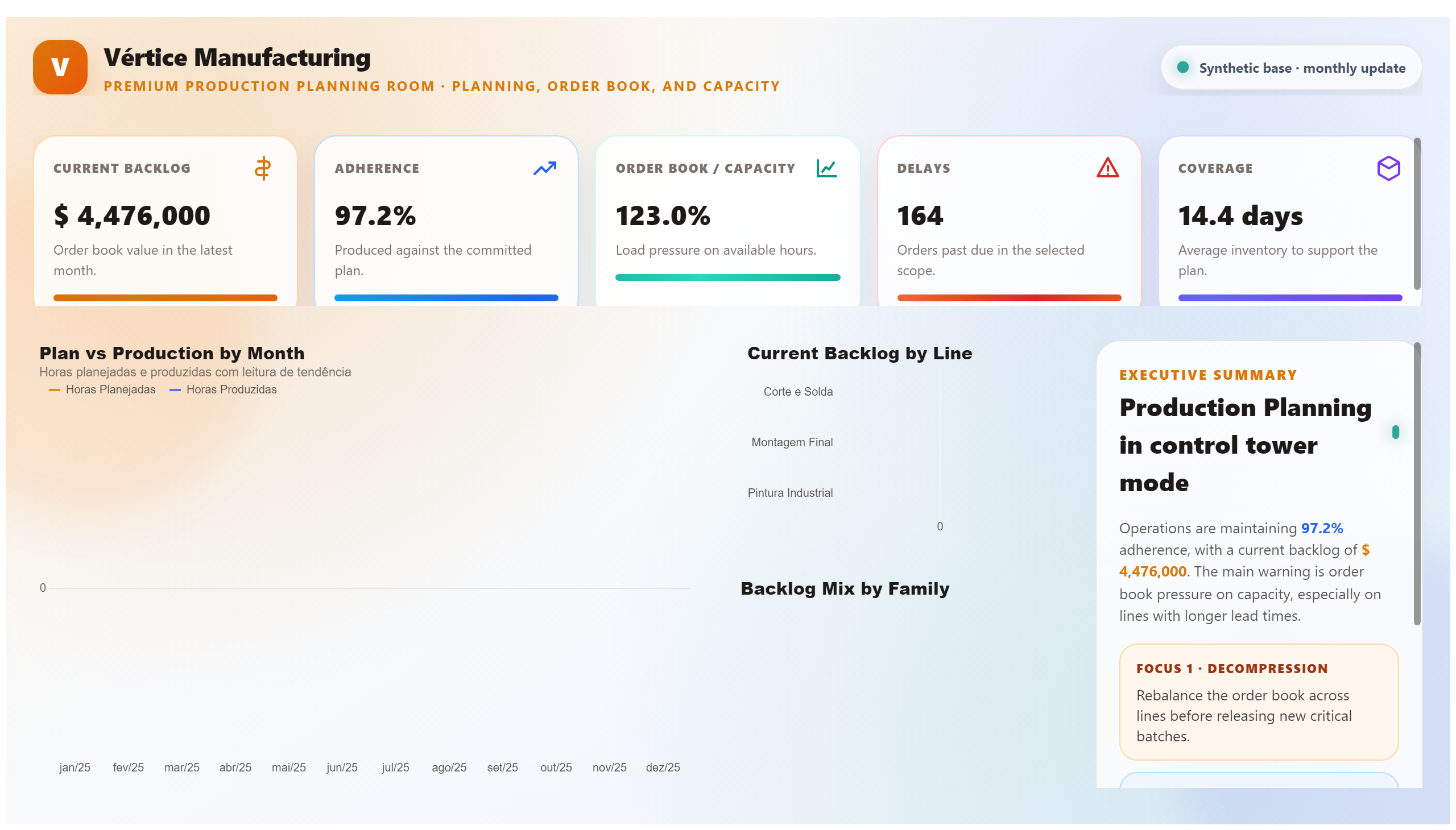Click the orange V logo of Vértice Manufacturing
Viewport: 1456px width, 830px height.
tap(60, 67)
